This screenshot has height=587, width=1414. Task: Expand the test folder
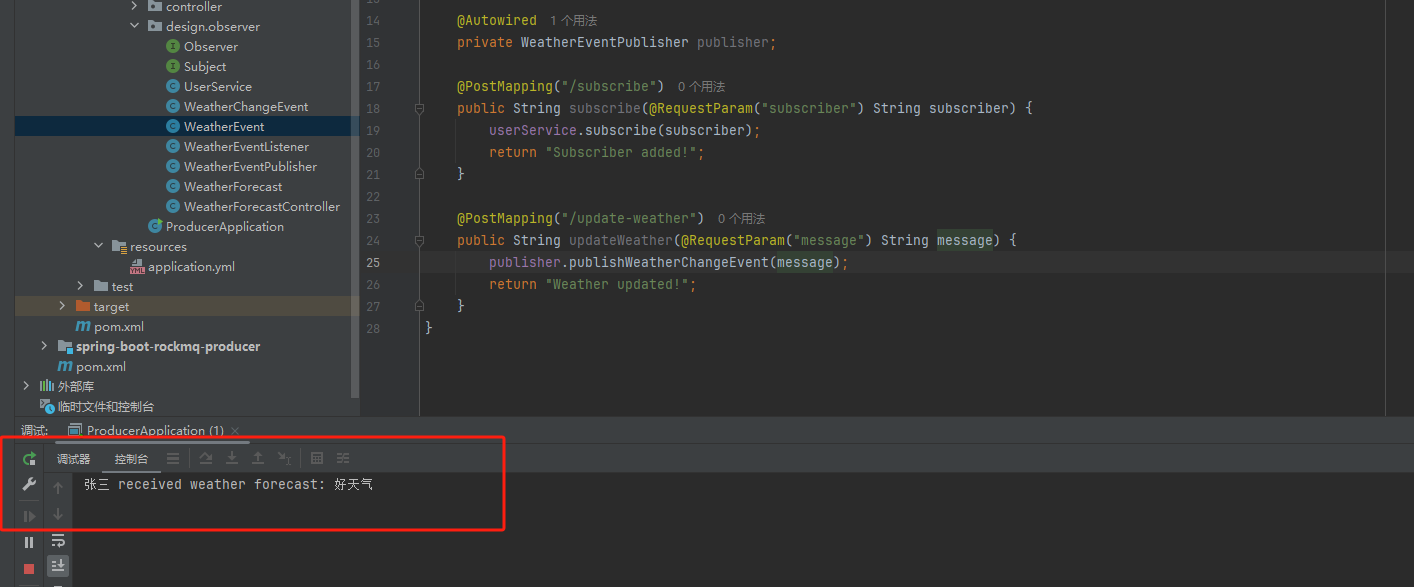pyautogui.click(x=81, y=286)
